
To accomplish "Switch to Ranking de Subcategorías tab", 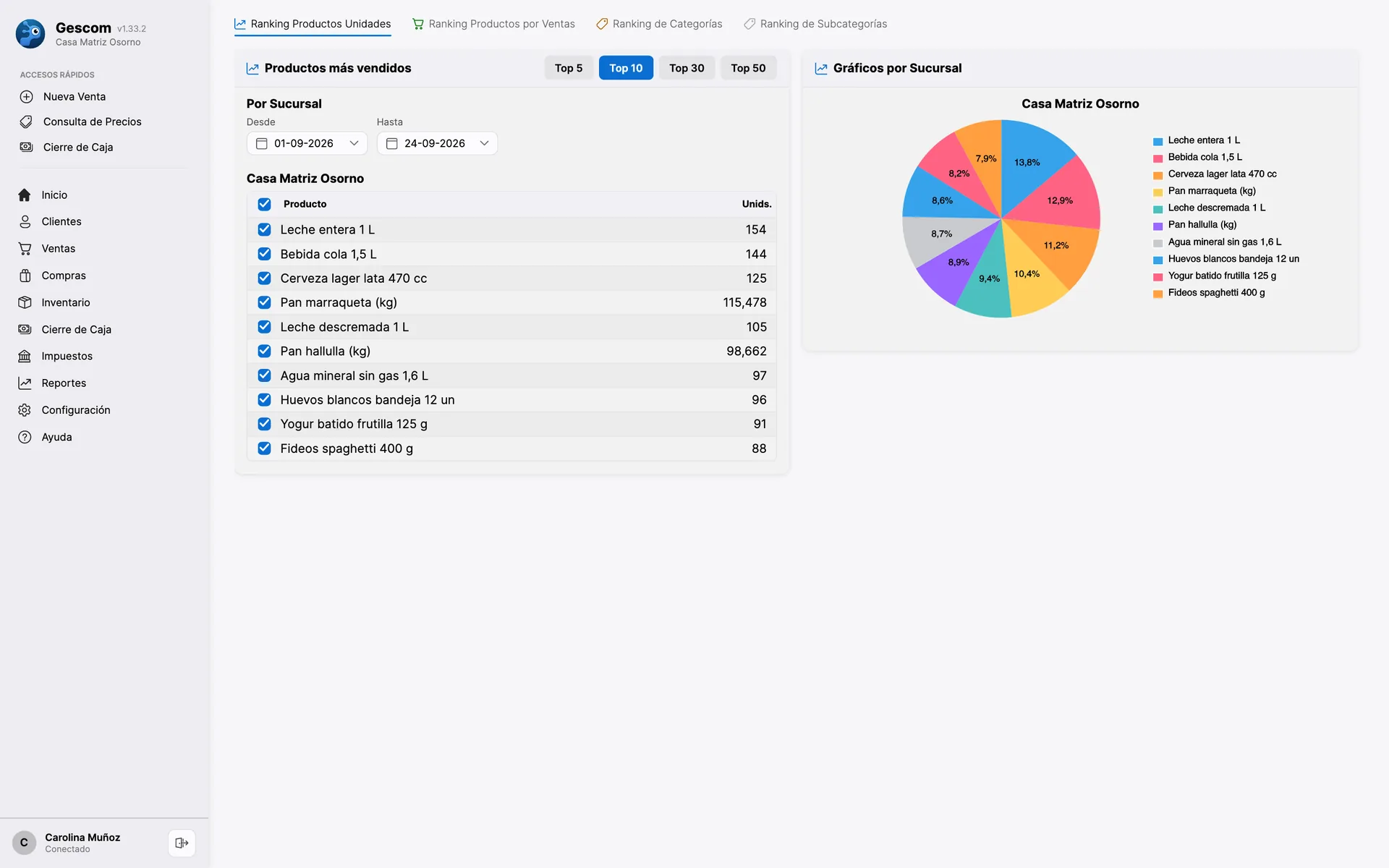I will [x=815, y=24].
